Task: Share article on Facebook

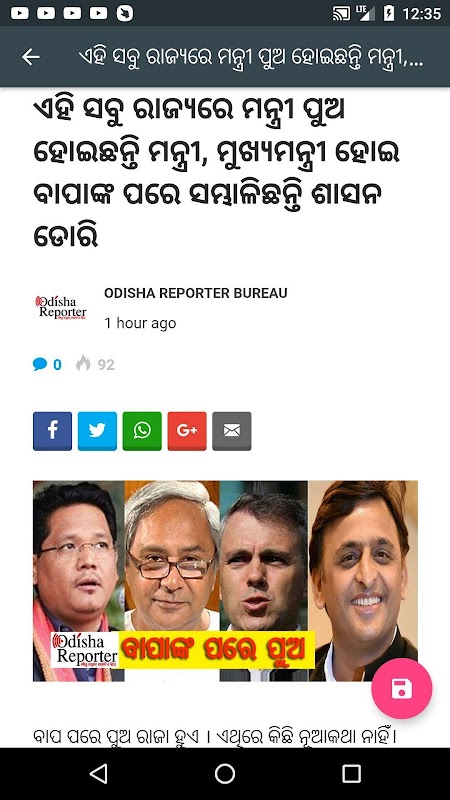Action: (x=53, y=431)
